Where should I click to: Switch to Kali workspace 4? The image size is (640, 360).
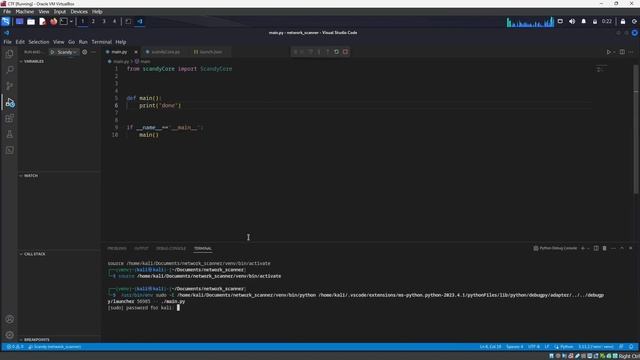point(114,21)
